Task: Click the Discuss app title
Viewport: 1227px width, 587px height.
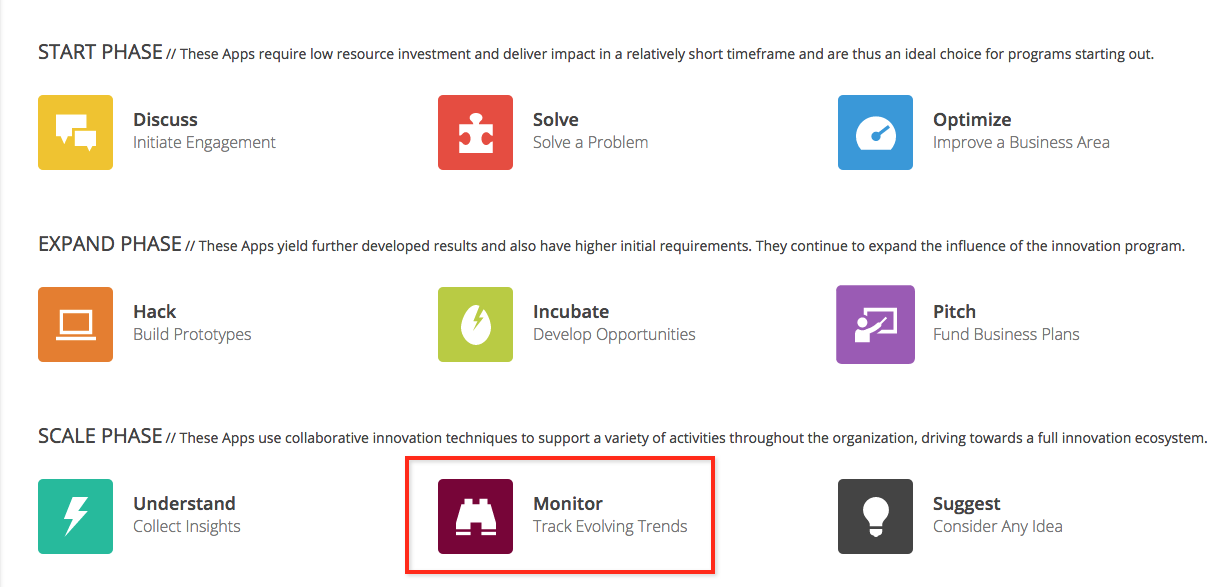Action: 165,120
